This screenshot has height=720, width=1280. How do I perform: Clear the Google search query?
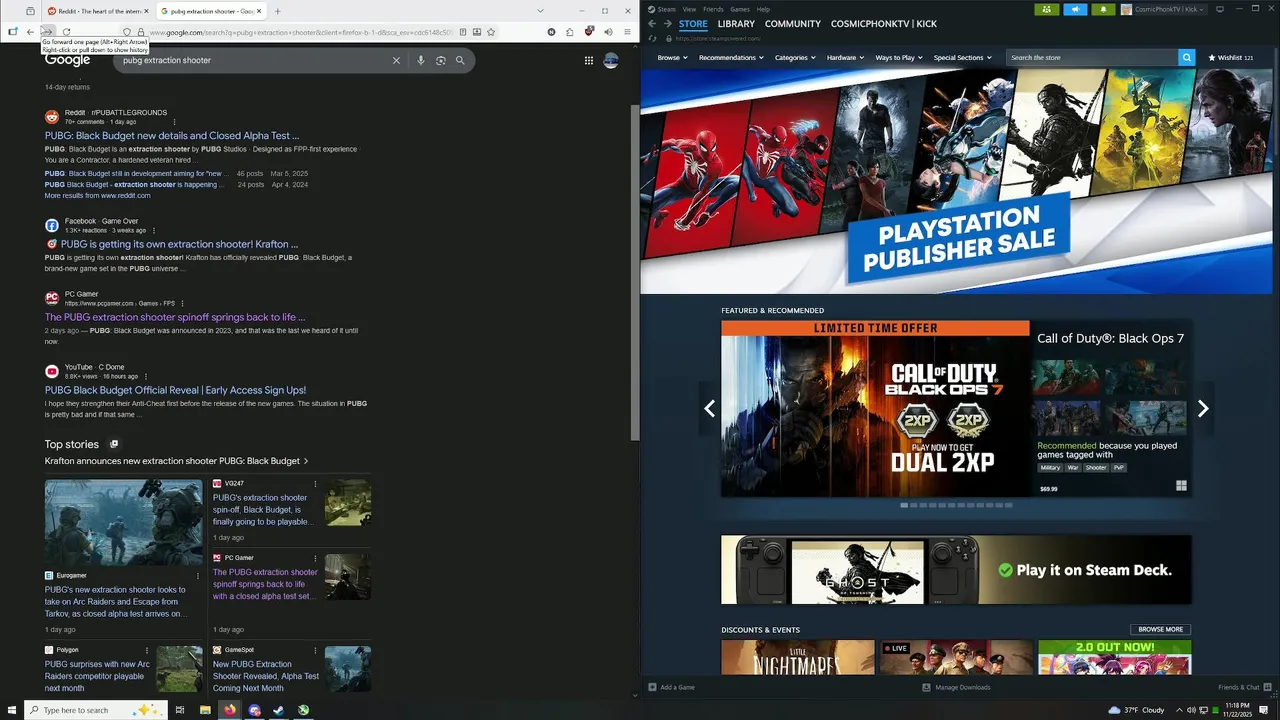tap(396, 60)
